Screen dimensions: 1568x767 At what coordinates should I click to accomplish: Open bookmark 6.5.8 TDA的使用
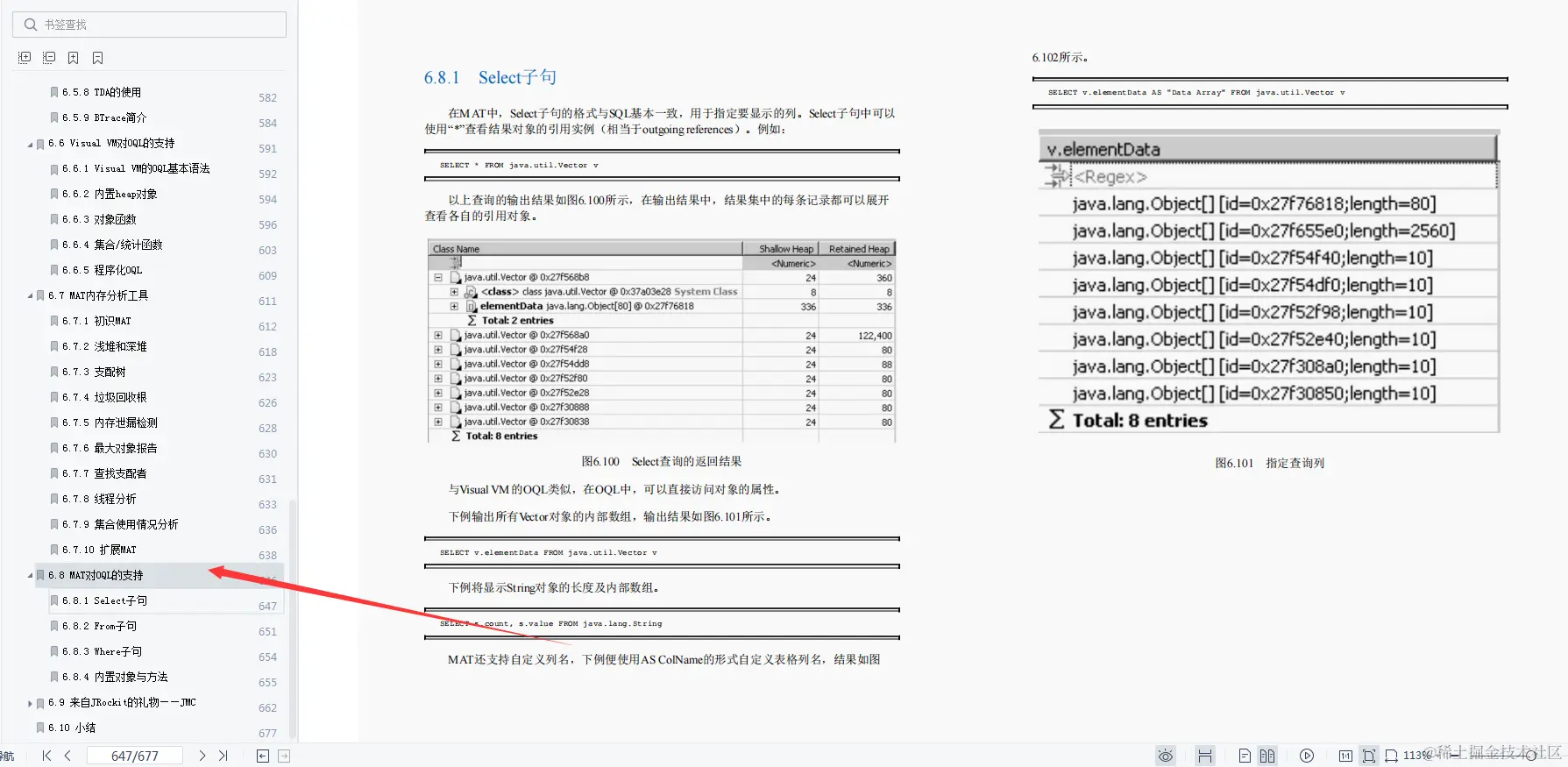[x=102, y=92]
